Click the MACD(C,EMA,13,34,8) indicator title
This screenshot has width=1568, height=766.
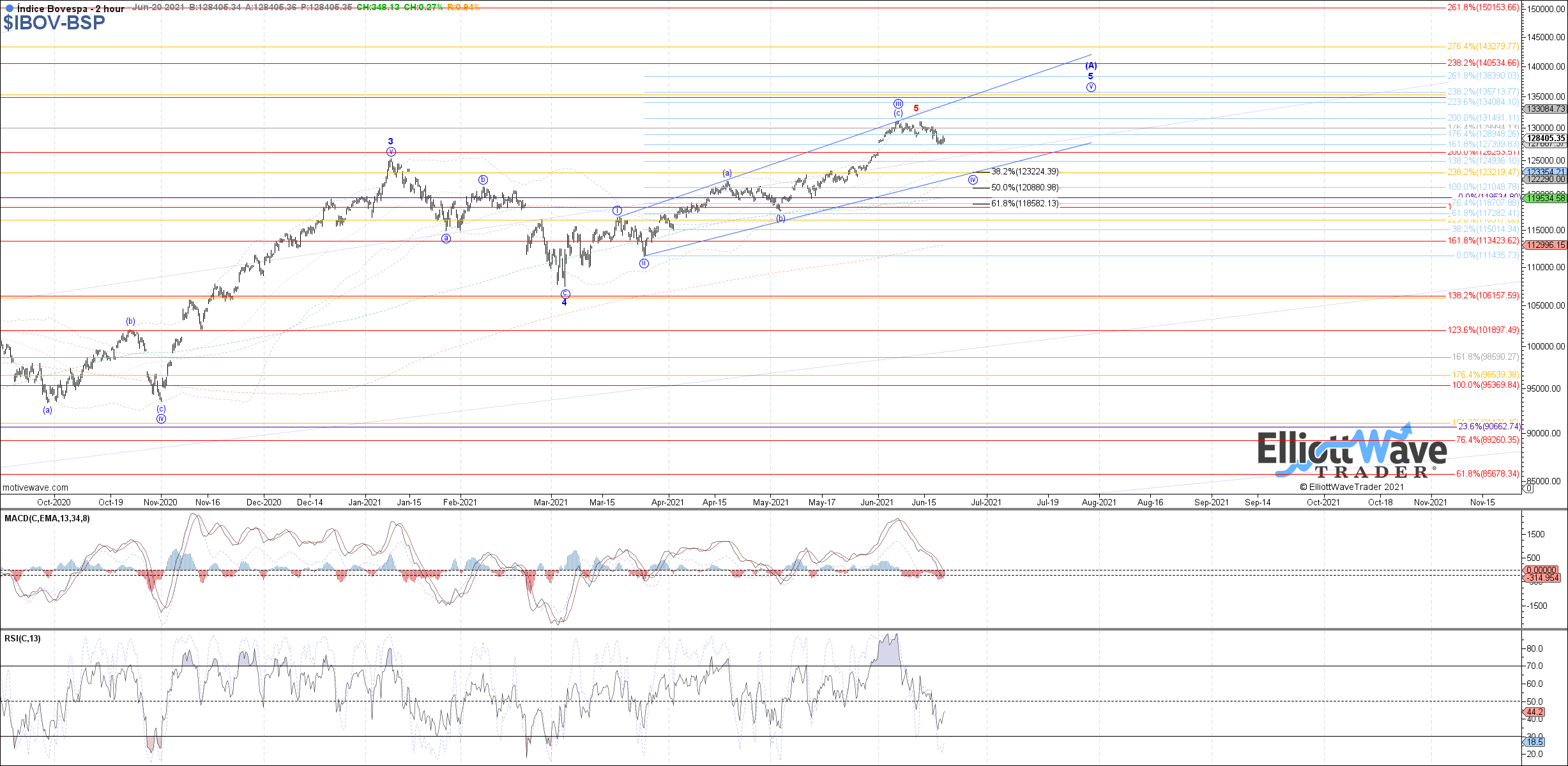[47, 518]
